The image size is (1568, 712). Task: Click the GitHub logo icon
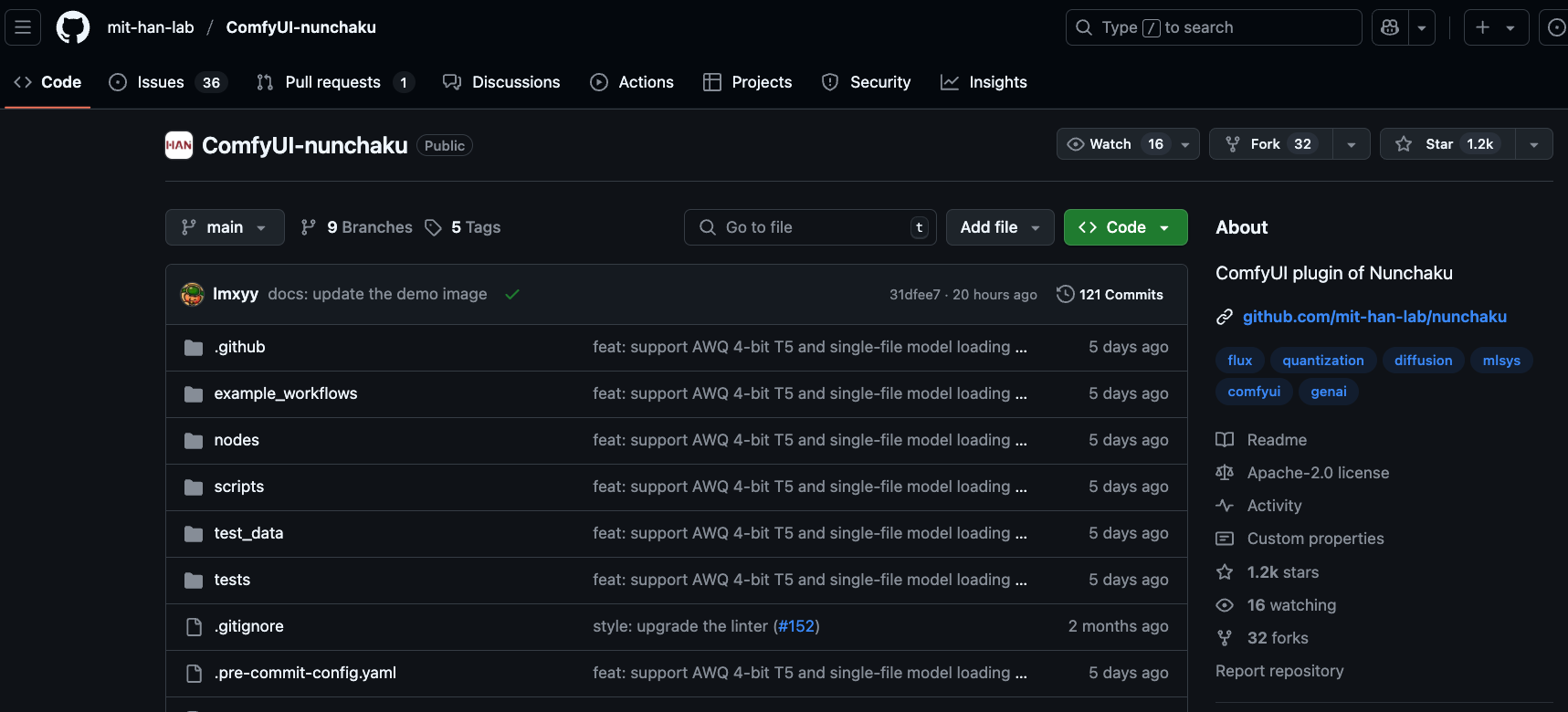pos(73,27)
